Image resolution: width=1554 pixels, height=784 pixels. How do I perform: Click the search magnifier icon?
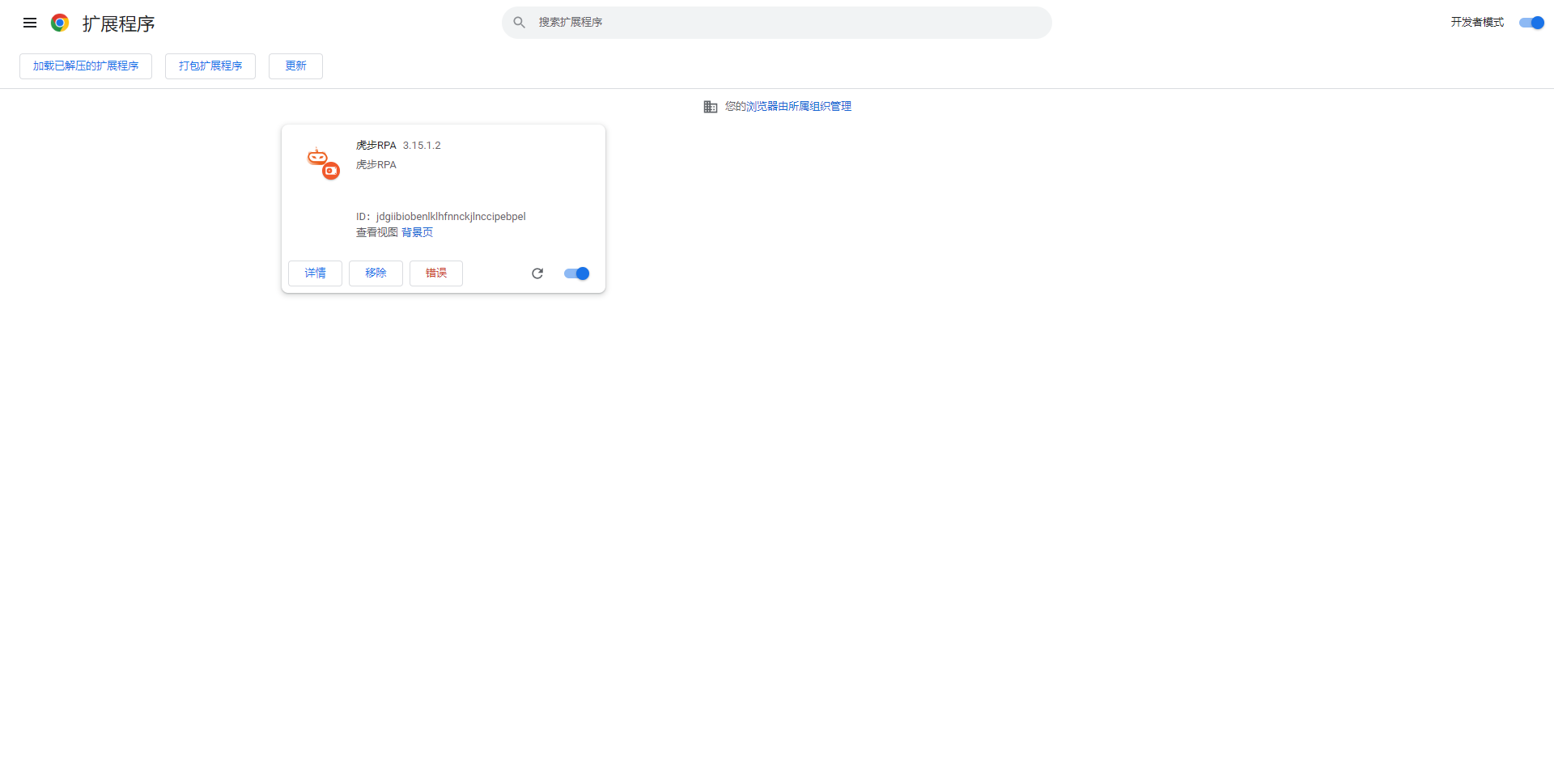pyautogui.click(x=520, y=23)
